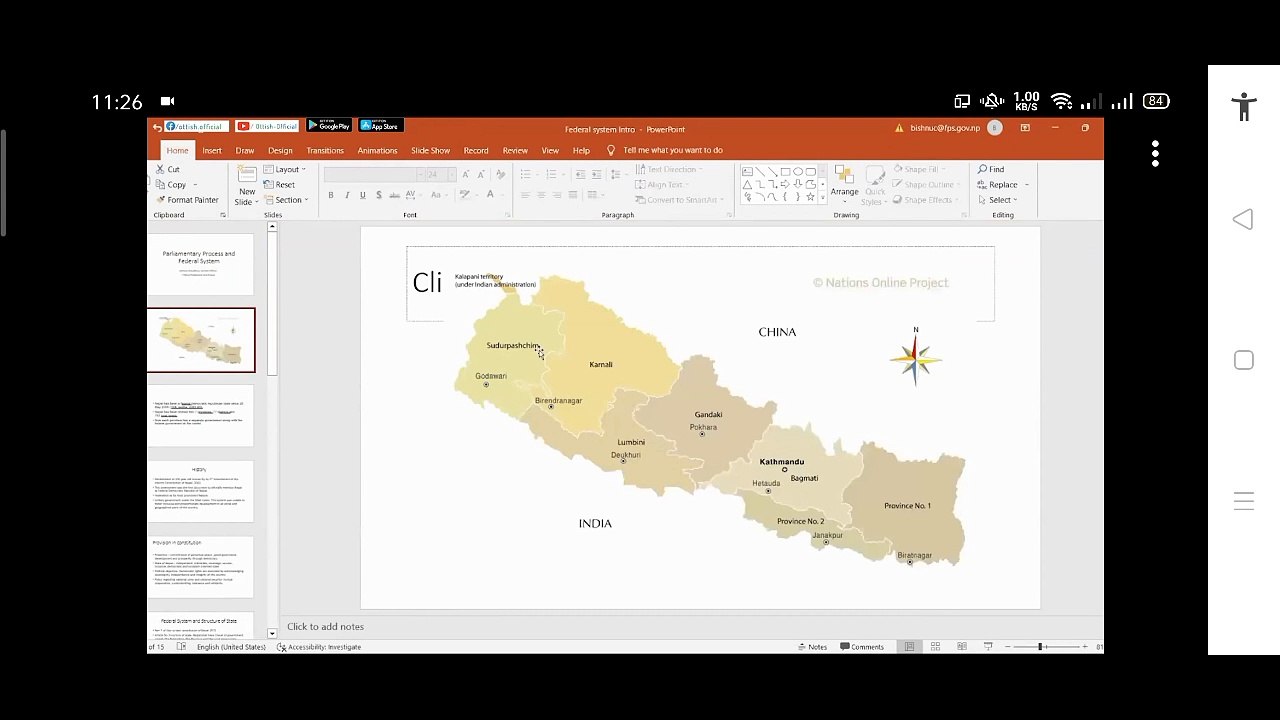Screen dimensions: 1280x720
Task: Click English (United States) language indicator
Action: click(231, 647)
